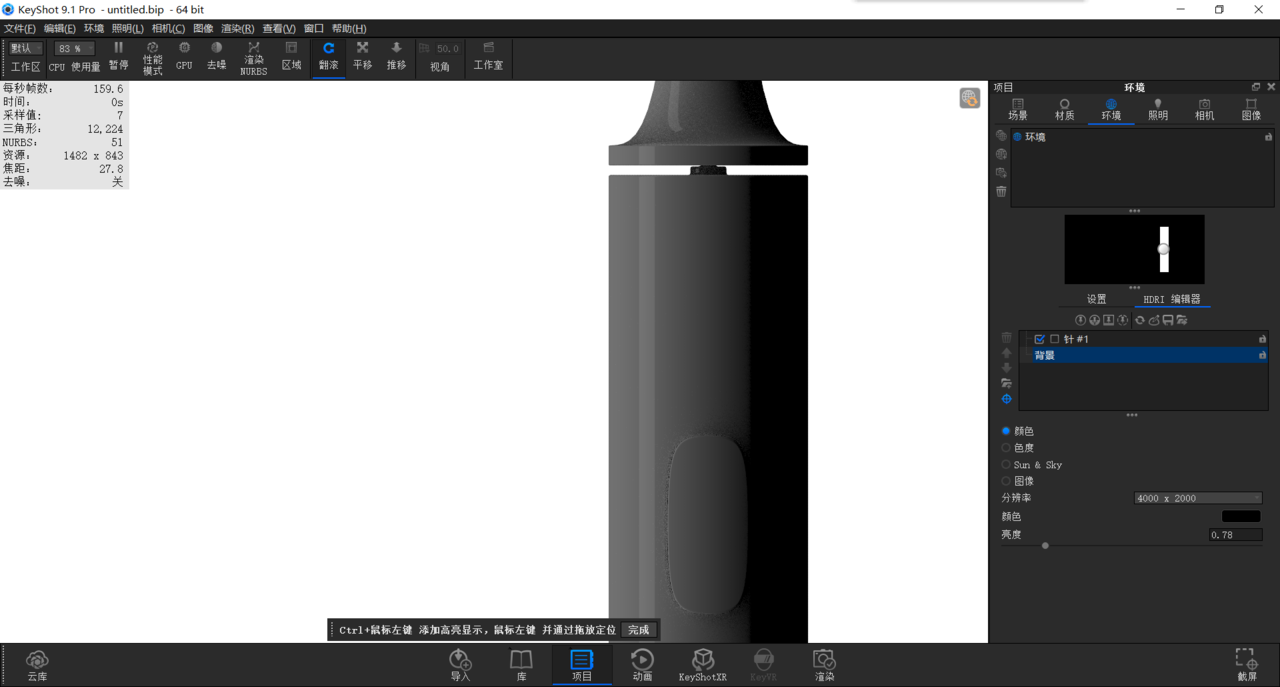The width and height of the screenshot is (1280, 687).
Task: Switch to the 材质 material tab
Action: (x=1064, y=110)
